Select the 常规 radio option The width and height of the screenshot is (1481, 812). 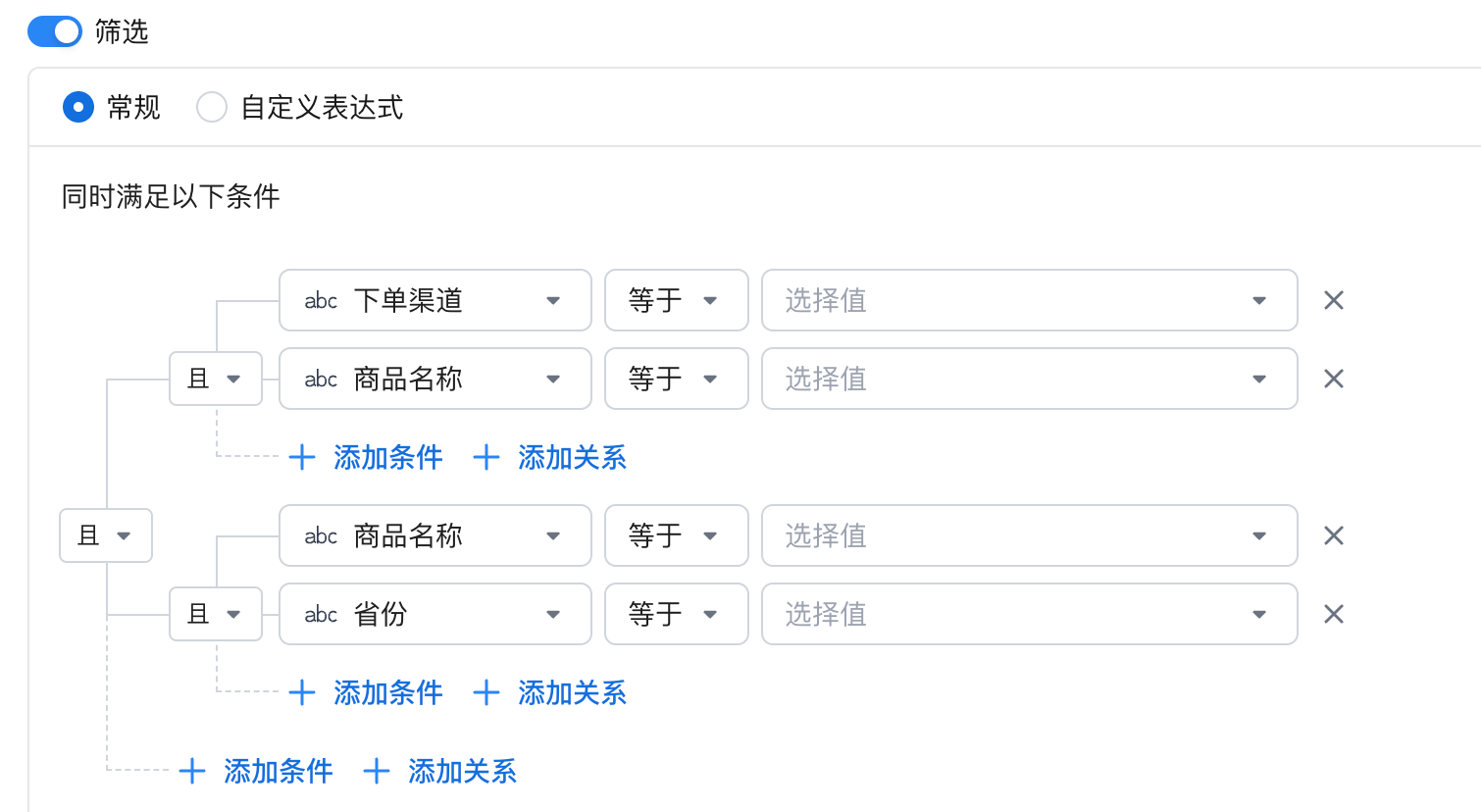click(x=78, y=107)
